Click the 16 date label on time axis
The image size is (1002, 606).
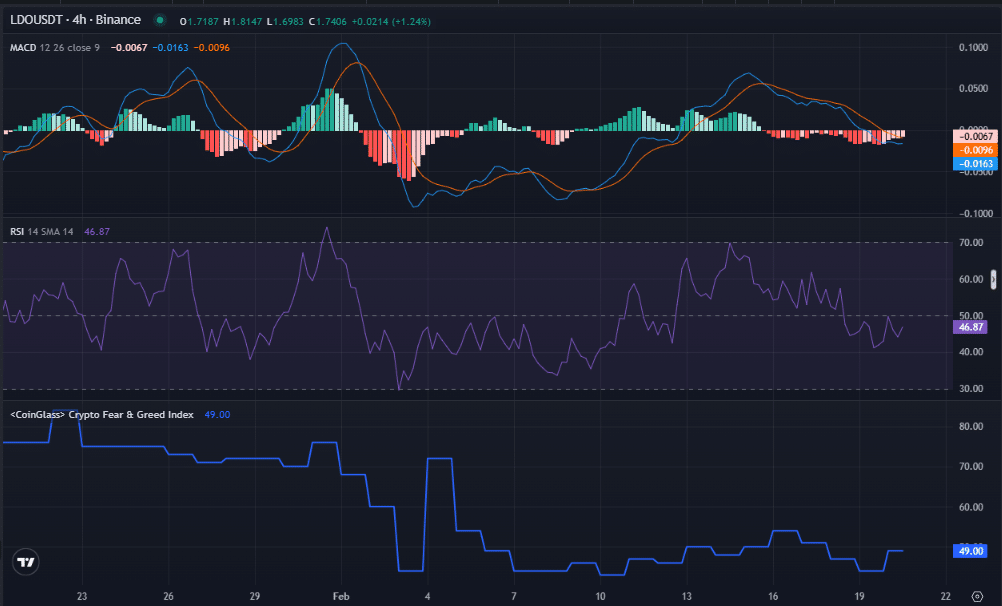pyautogui.click(x=773, y=594)
